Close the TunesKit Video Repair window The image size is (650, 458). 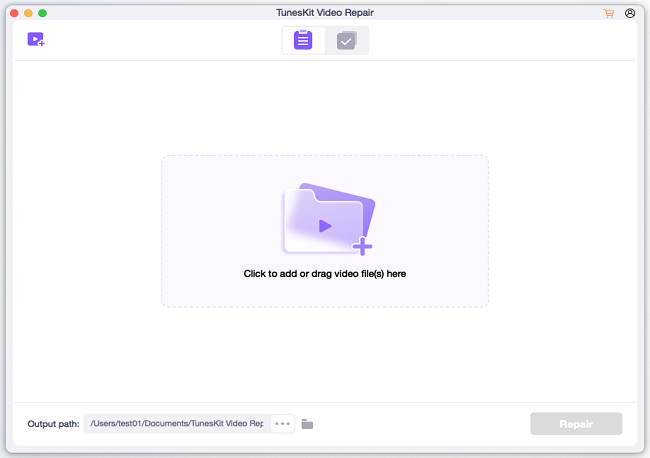pyautogui.click(x=14, y=13)
